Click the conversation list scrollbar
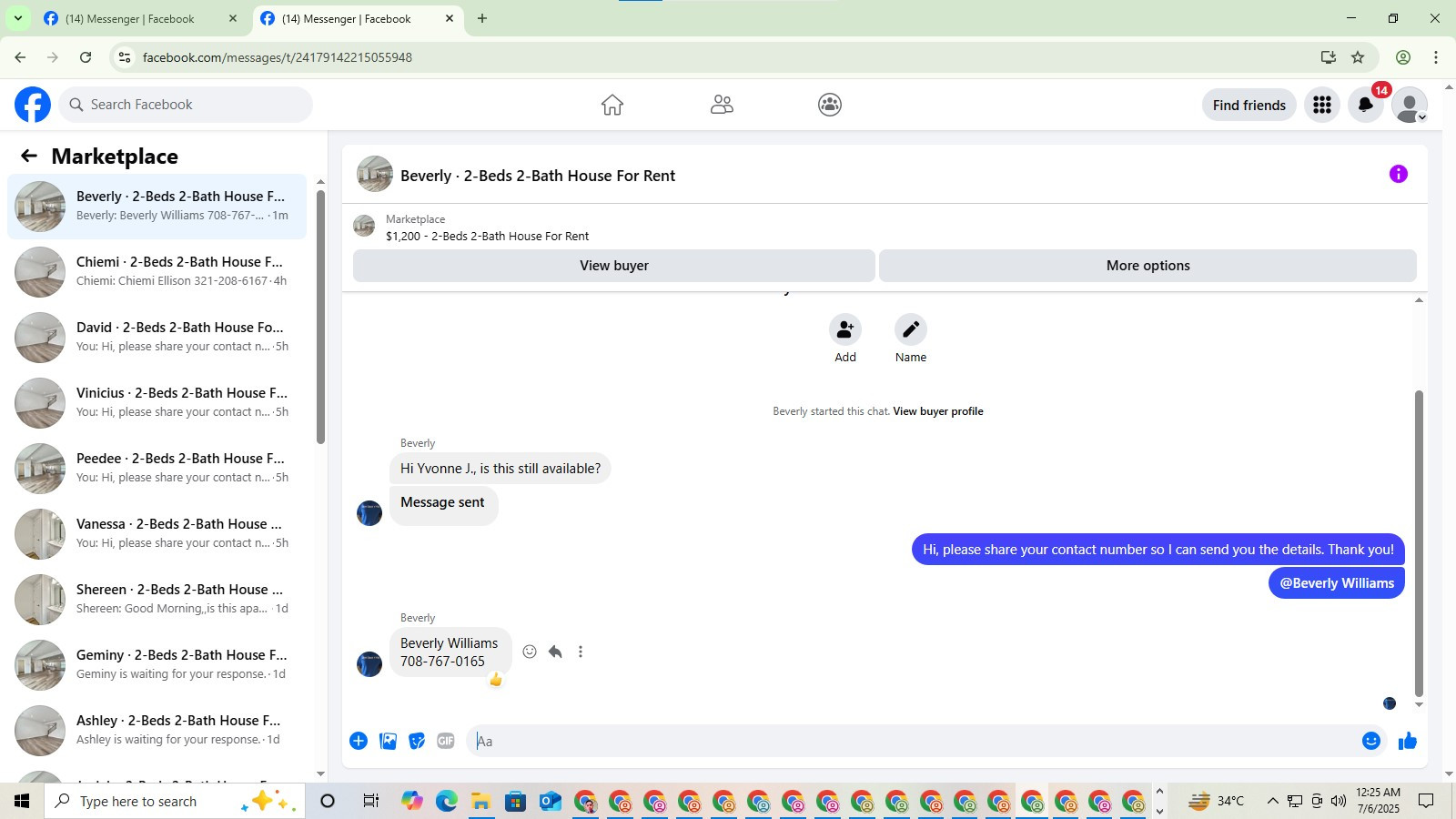1456x819 pixels. pyautogui.click(x=320, y=318)
